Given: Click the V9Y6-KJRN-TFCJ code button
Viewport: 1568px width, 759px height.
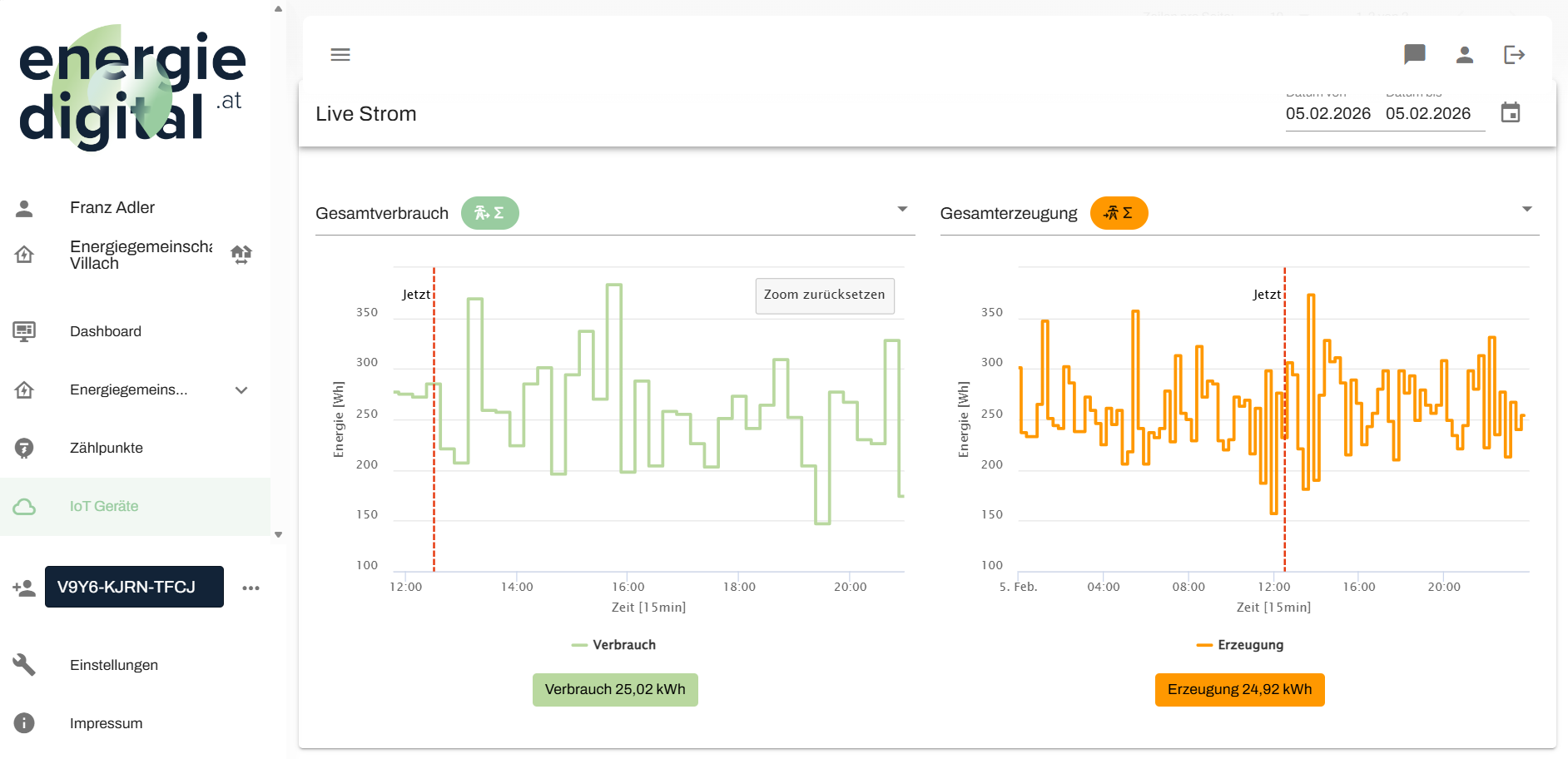Looking at the screenshot, I should (x=134, y=587).
